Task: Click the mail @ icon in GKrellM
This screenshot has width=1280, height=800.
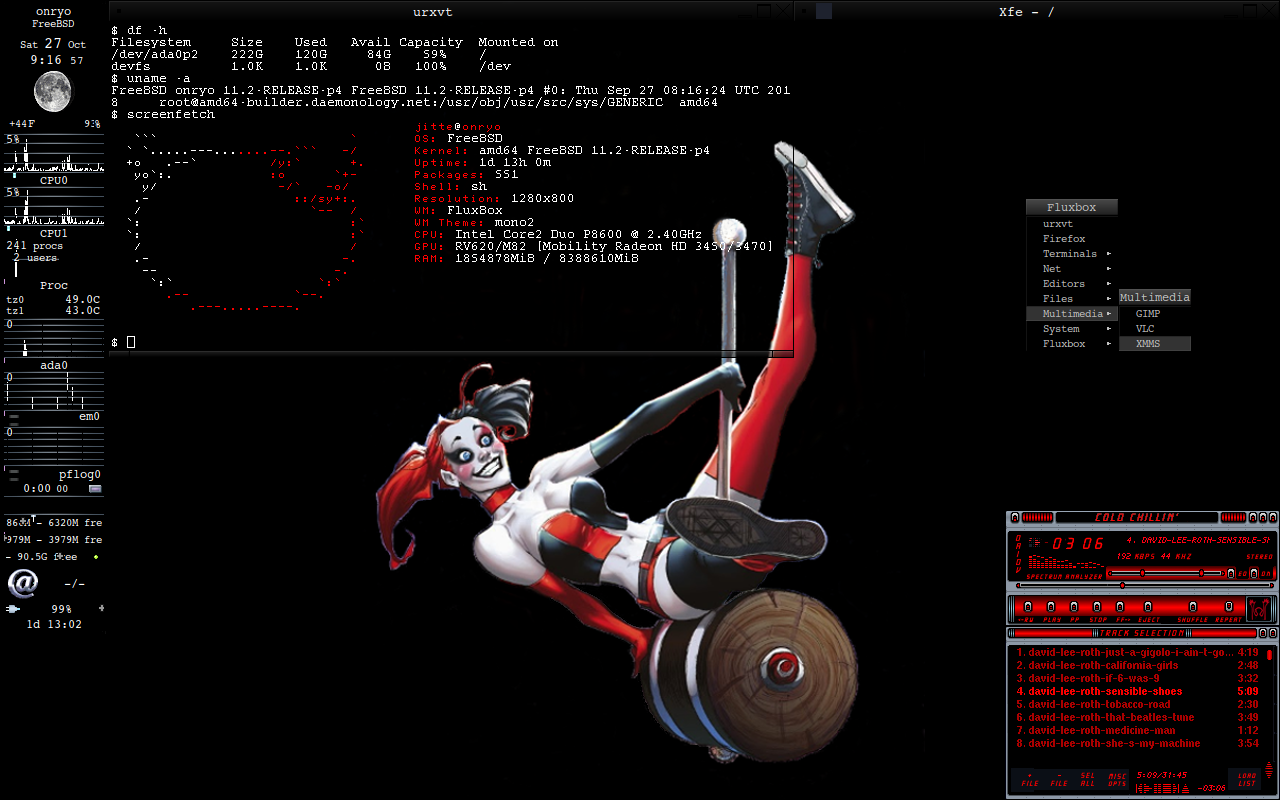Action: pos(22,583)
